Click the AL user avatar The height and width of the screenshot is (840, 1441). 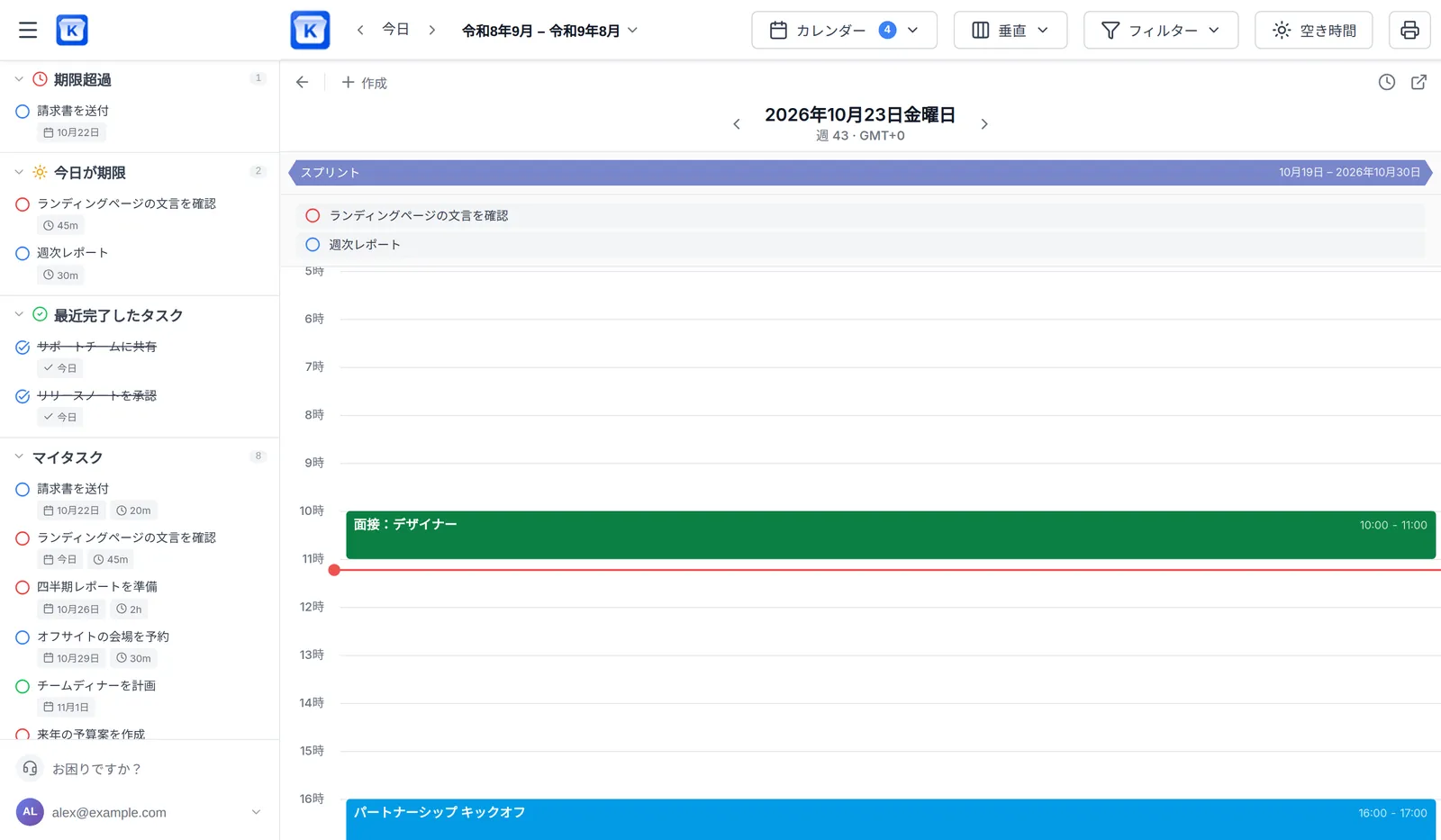click(x=30, y=811)
